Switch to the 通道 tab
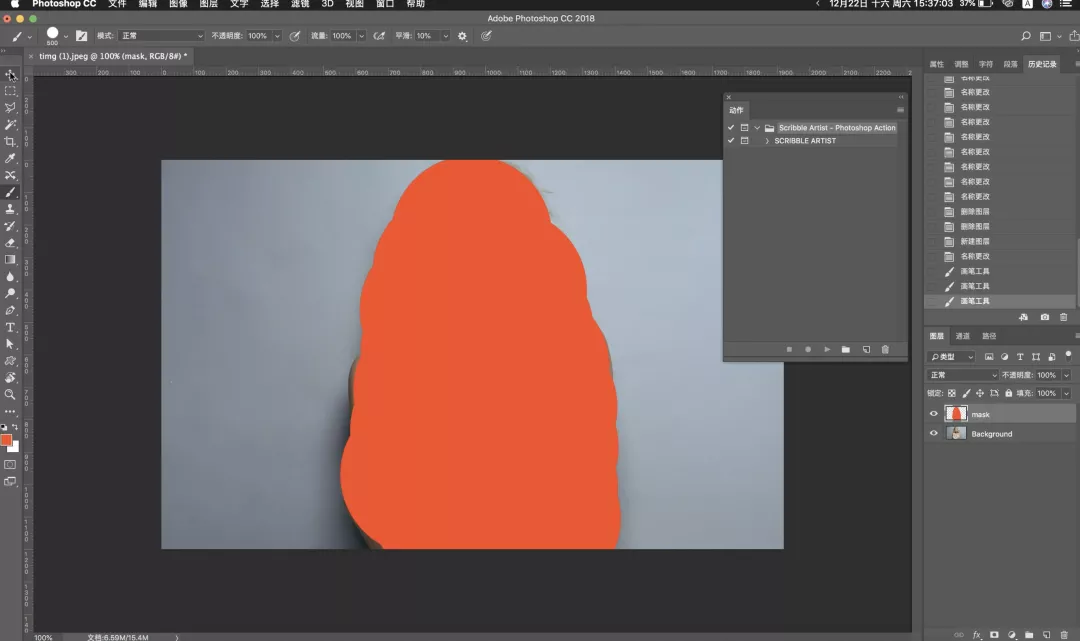This screenshot has width=1080, height=641. tap(962, 336)
